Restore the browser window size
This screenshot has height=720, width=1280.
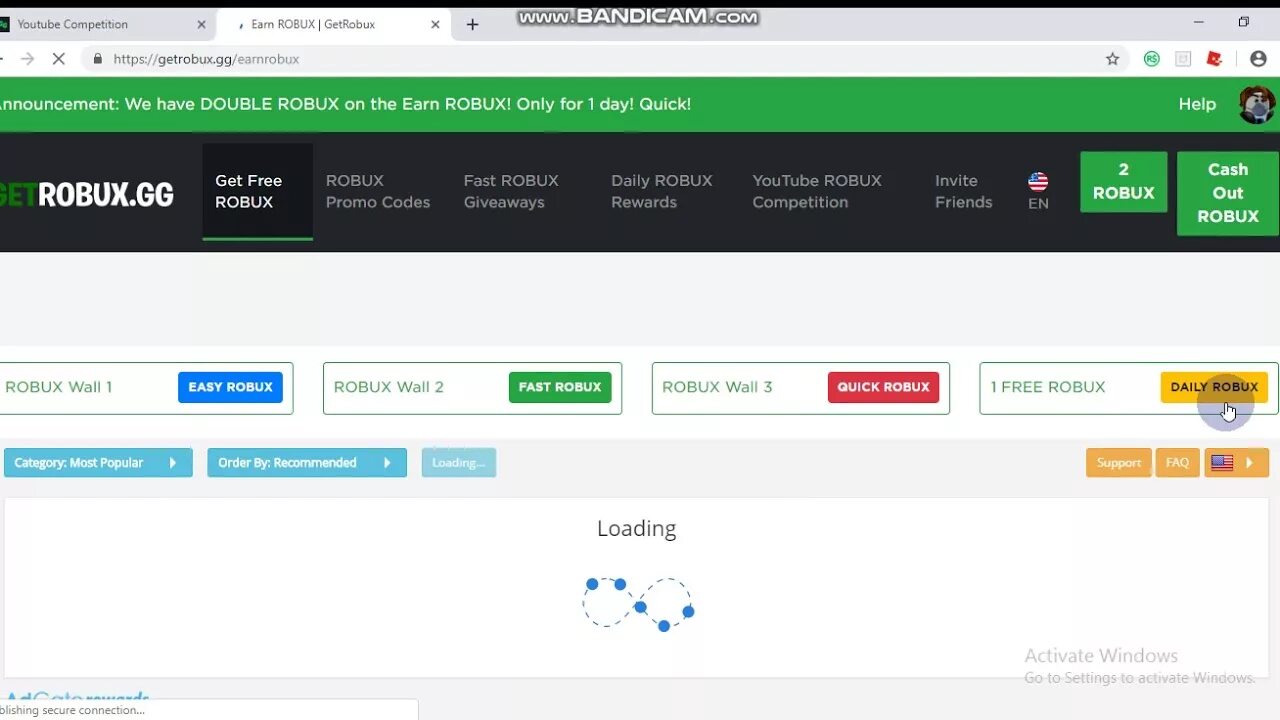point(1244,22)
